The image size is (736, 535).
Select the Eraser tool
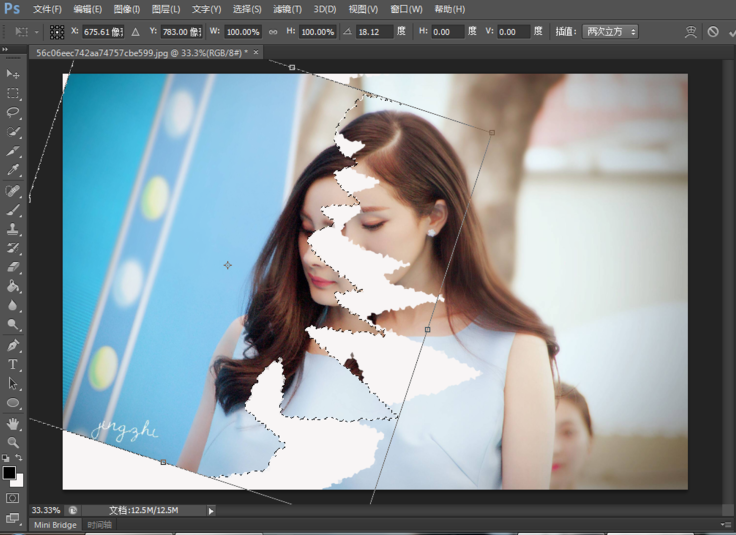[13, 267]
